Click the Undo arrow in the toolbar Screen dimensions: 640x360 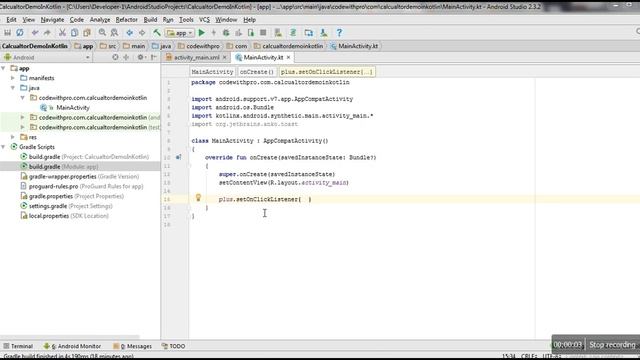click(x=35, y=33)
